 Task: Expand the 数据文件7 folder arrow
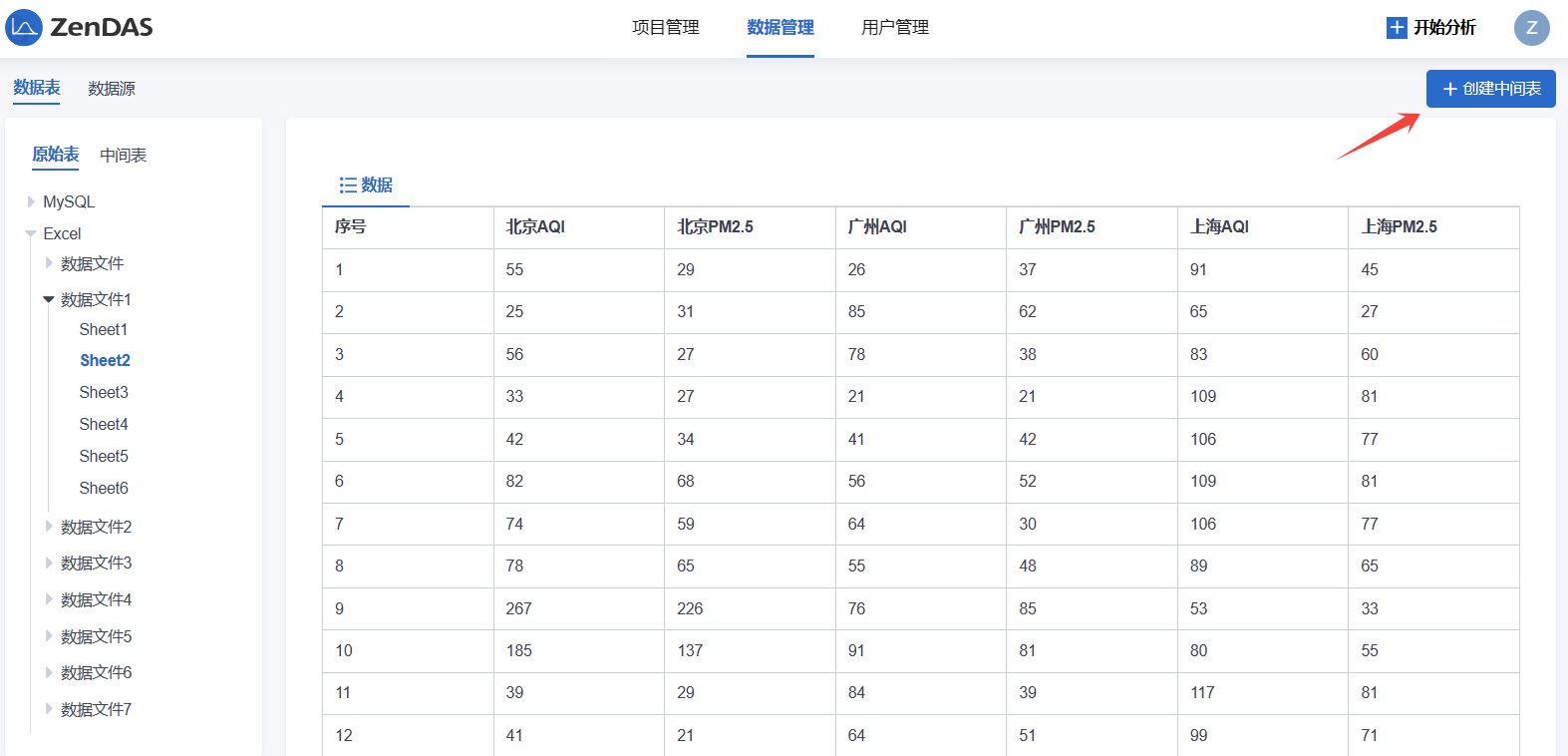point(49,709)
